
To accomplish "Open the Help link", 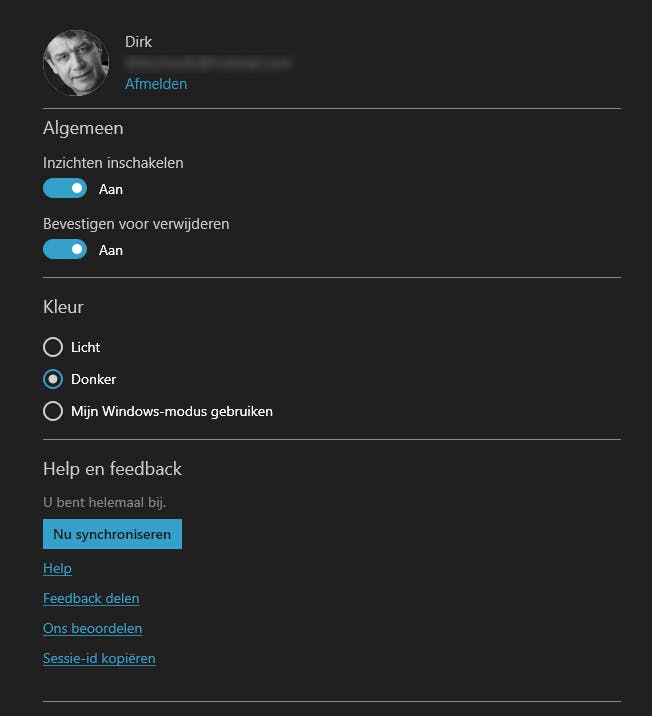I will coord(57,568).
